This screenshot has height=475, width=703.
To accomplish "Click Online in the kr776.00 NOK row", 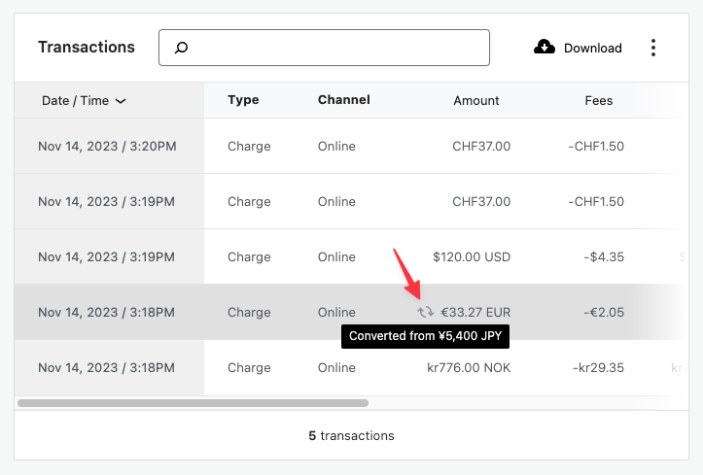I will 337,368.
